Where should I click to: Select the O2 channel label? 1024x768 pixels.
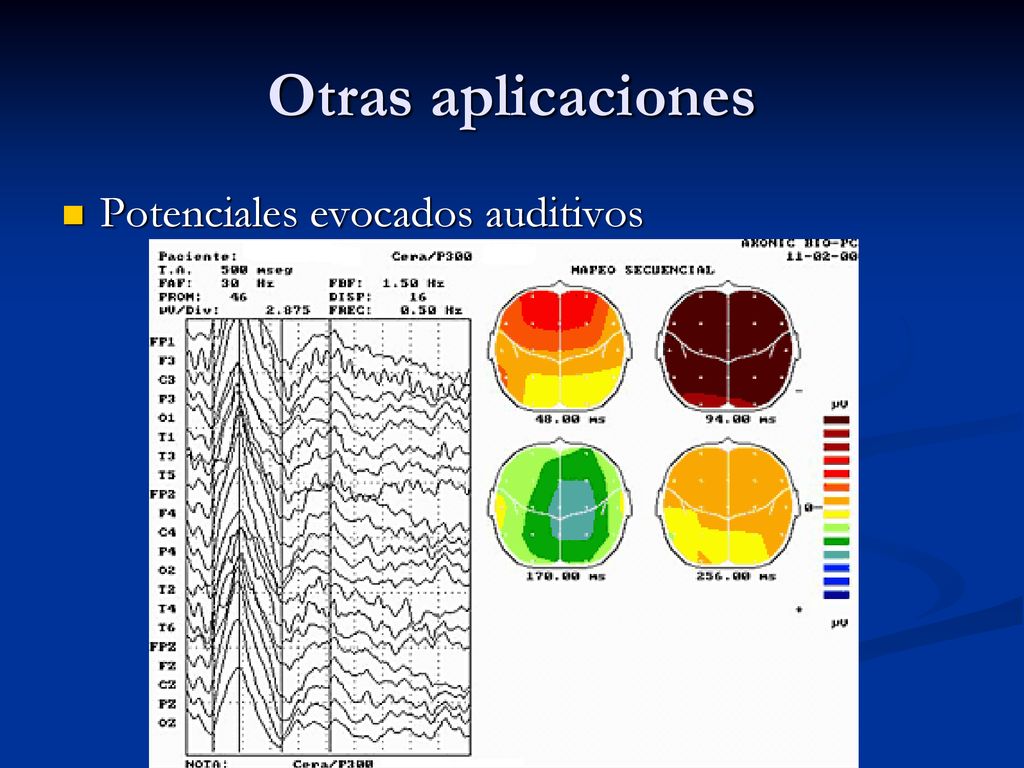point(167,570)
